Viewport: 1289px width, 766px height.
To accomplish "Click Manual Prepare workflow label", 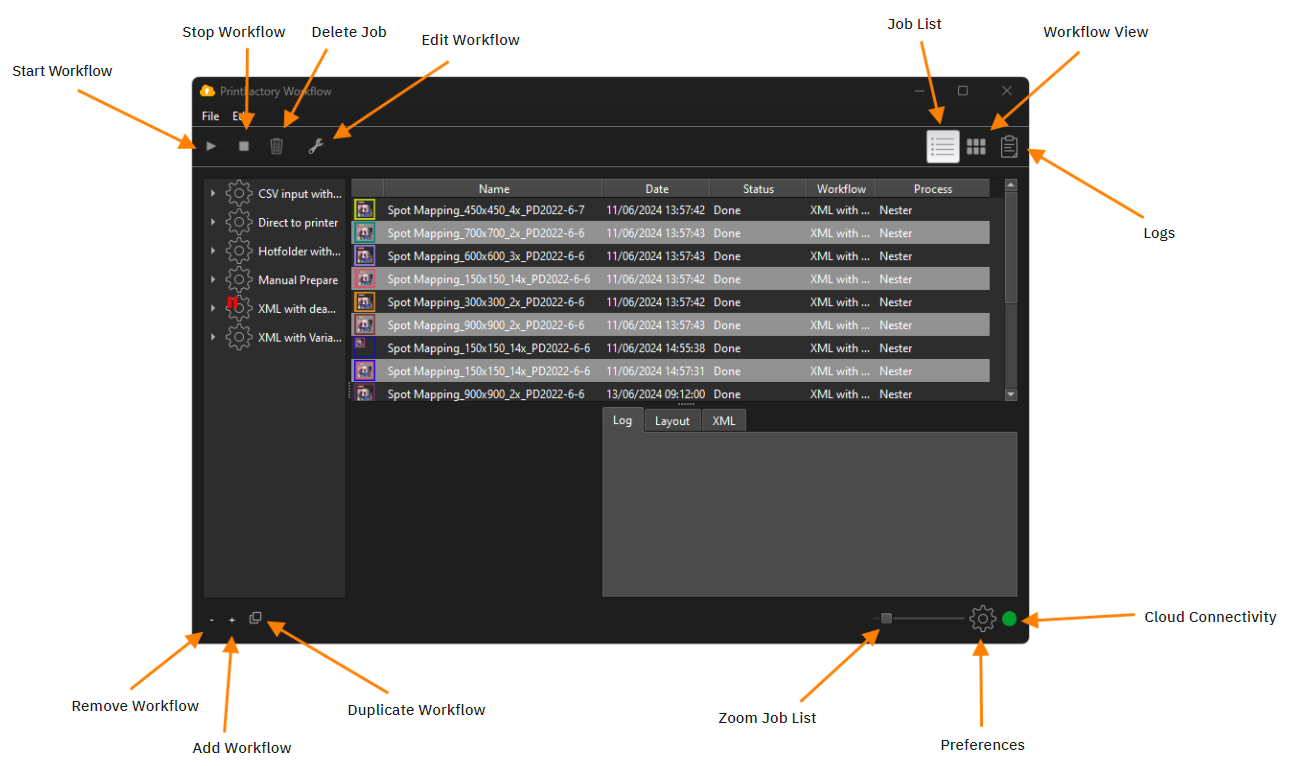I will pos(298,280).
